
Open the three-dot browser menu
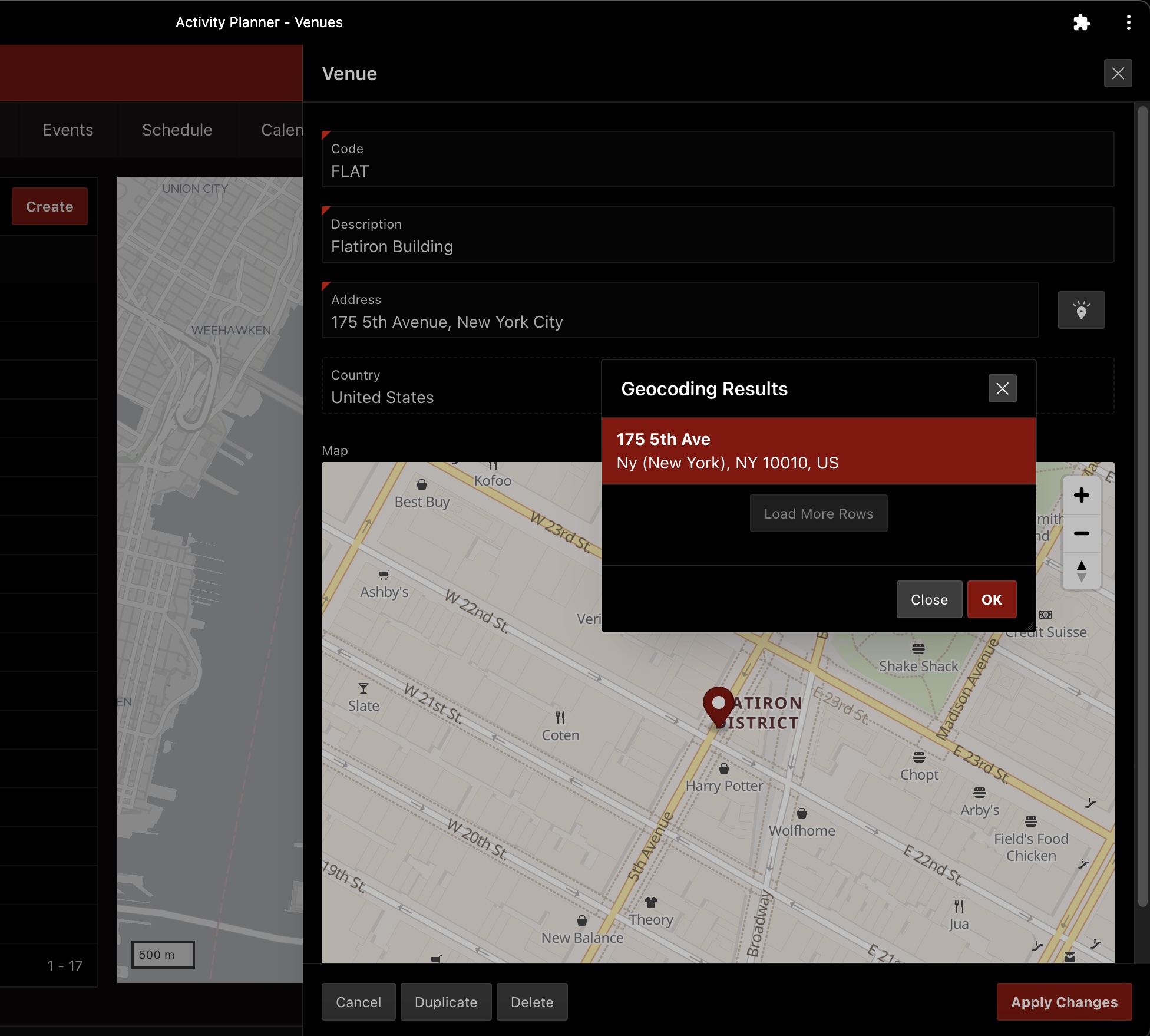coord(1128,22)
